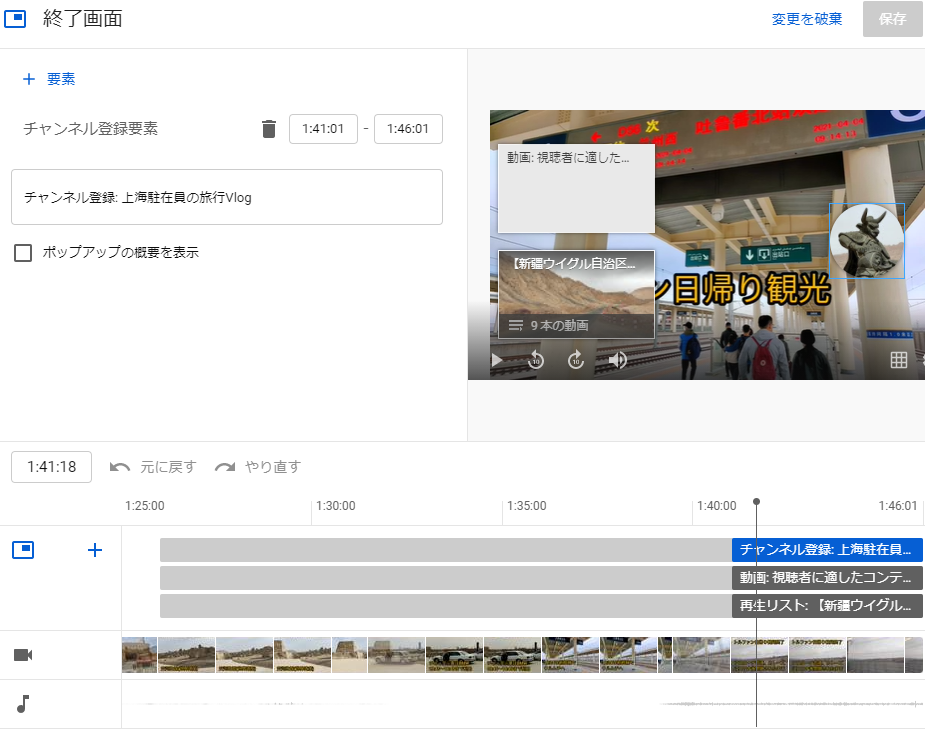The height and width of the screenshot is (732, 925).
Task: Click the チャンネル登録: 上海駐在員の旅行Vlog text box
Action: click(227, 197)
